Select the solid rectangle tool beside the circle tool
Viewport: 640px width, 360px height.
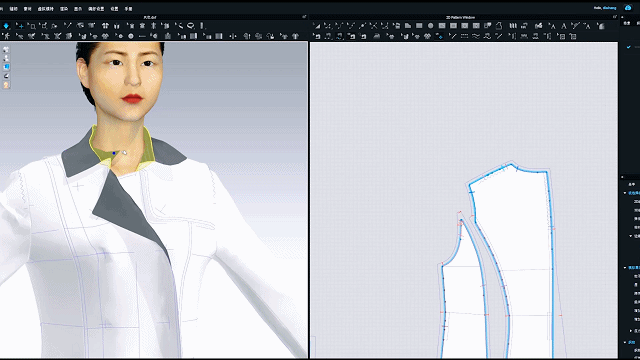(x=419, y=26)
